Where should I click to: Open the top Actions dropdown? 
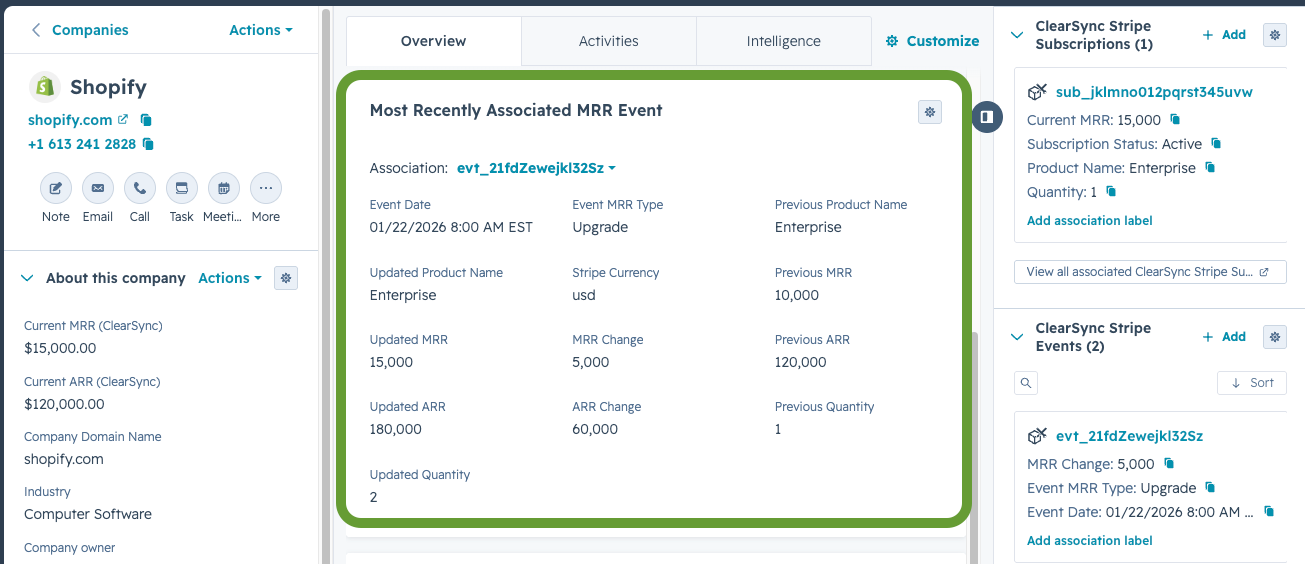click(x=261, y=30)
